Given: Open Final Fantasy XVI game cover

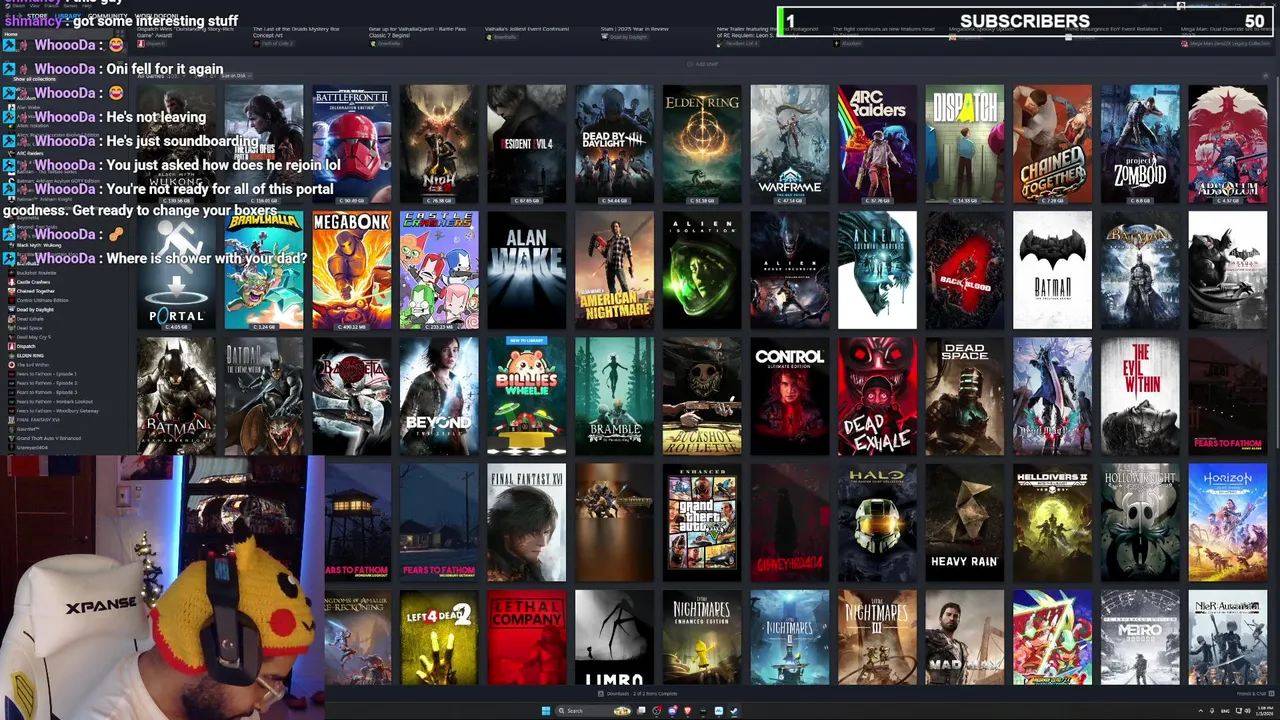Looking at the screenshot, I should (526, 522).
